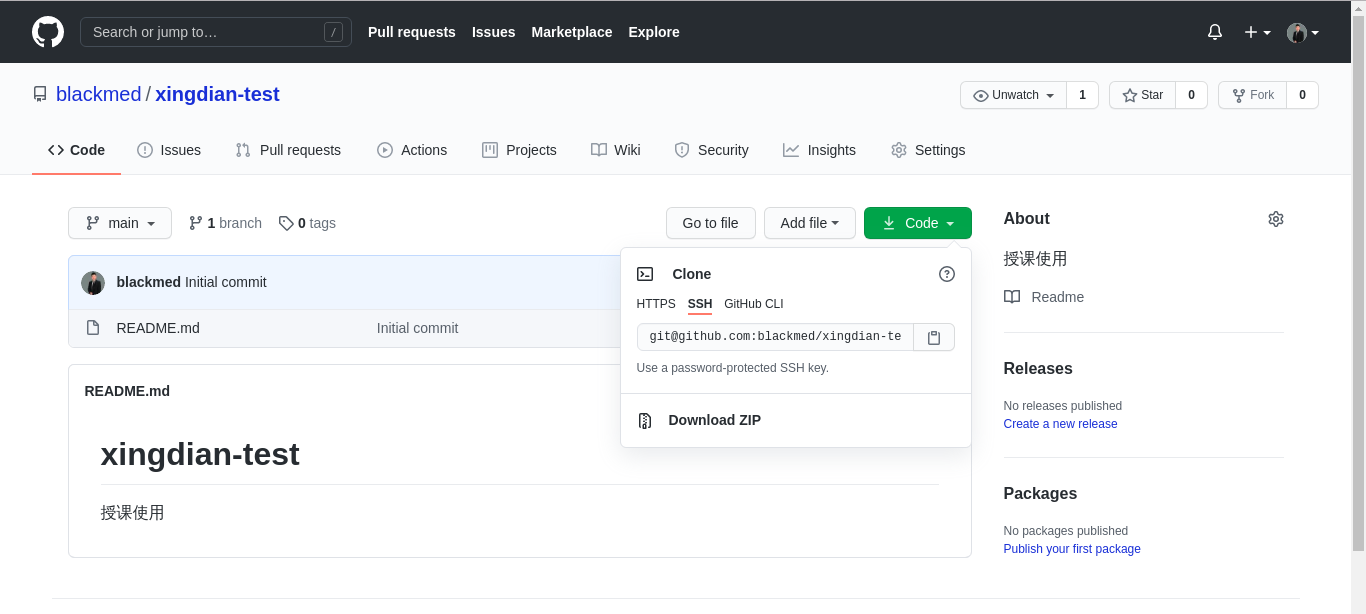Download the repository as ZIP
This screenshot has height=614, width=1366.
point(714,420)
